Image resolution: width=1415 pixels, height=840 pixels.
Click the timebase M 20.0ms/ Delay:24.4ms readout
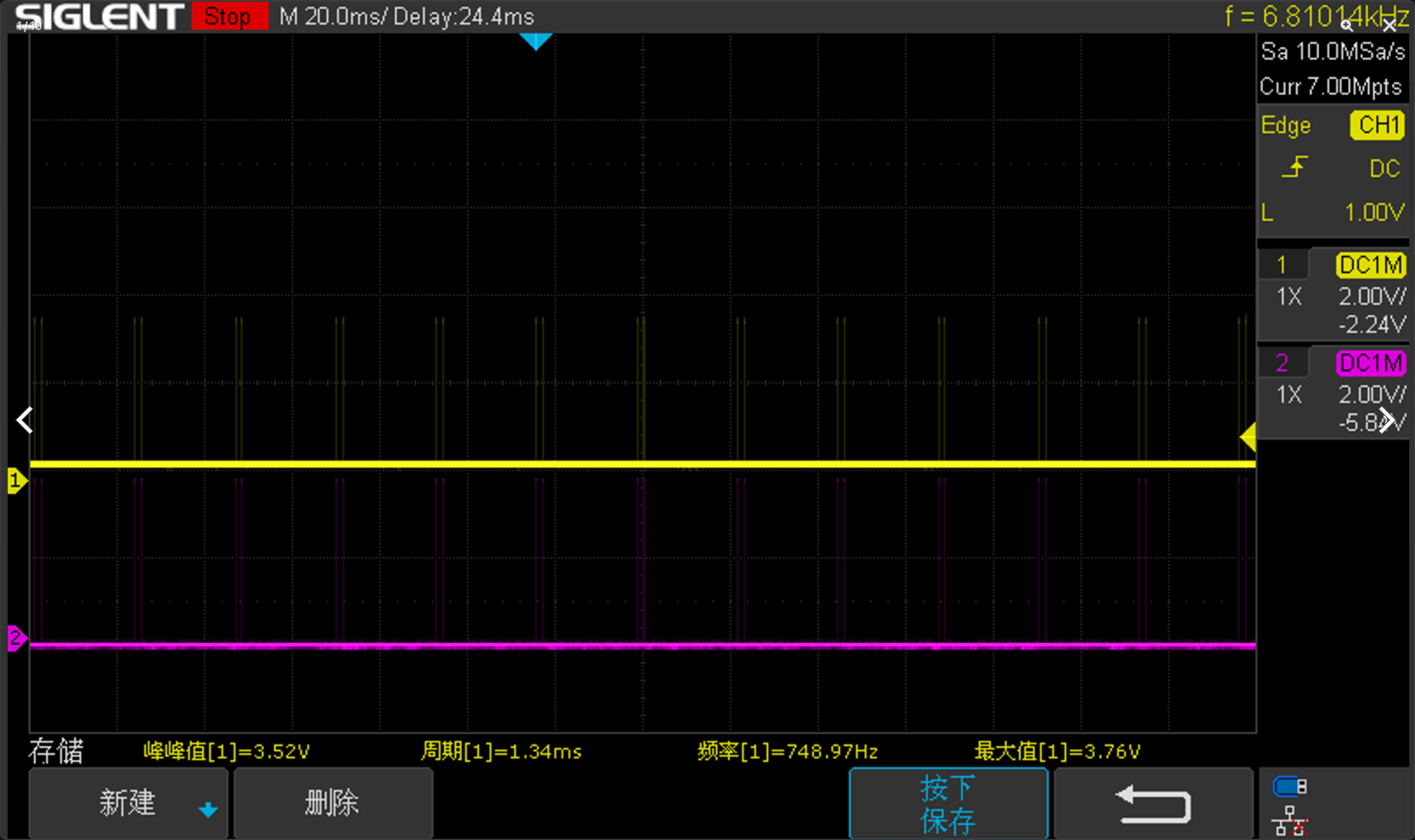[407, 16]
